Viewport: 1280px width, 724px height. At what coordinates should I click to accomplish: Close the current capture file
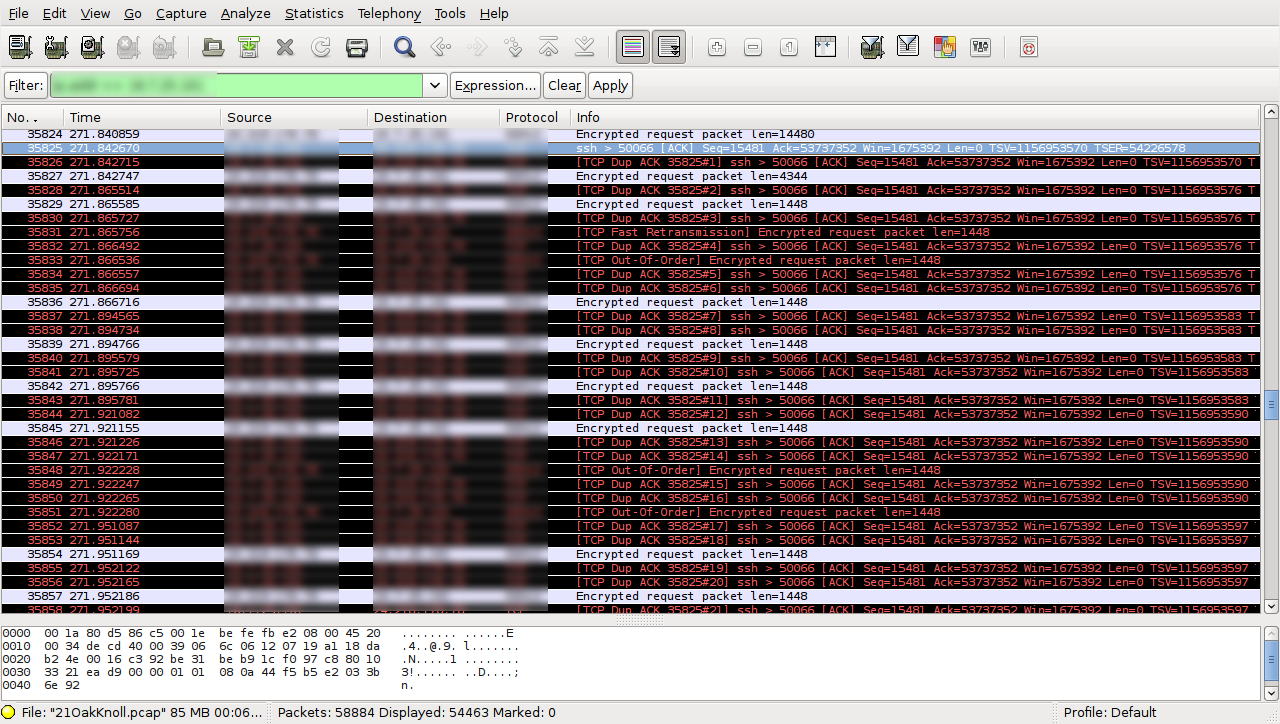tap(285, 47)
